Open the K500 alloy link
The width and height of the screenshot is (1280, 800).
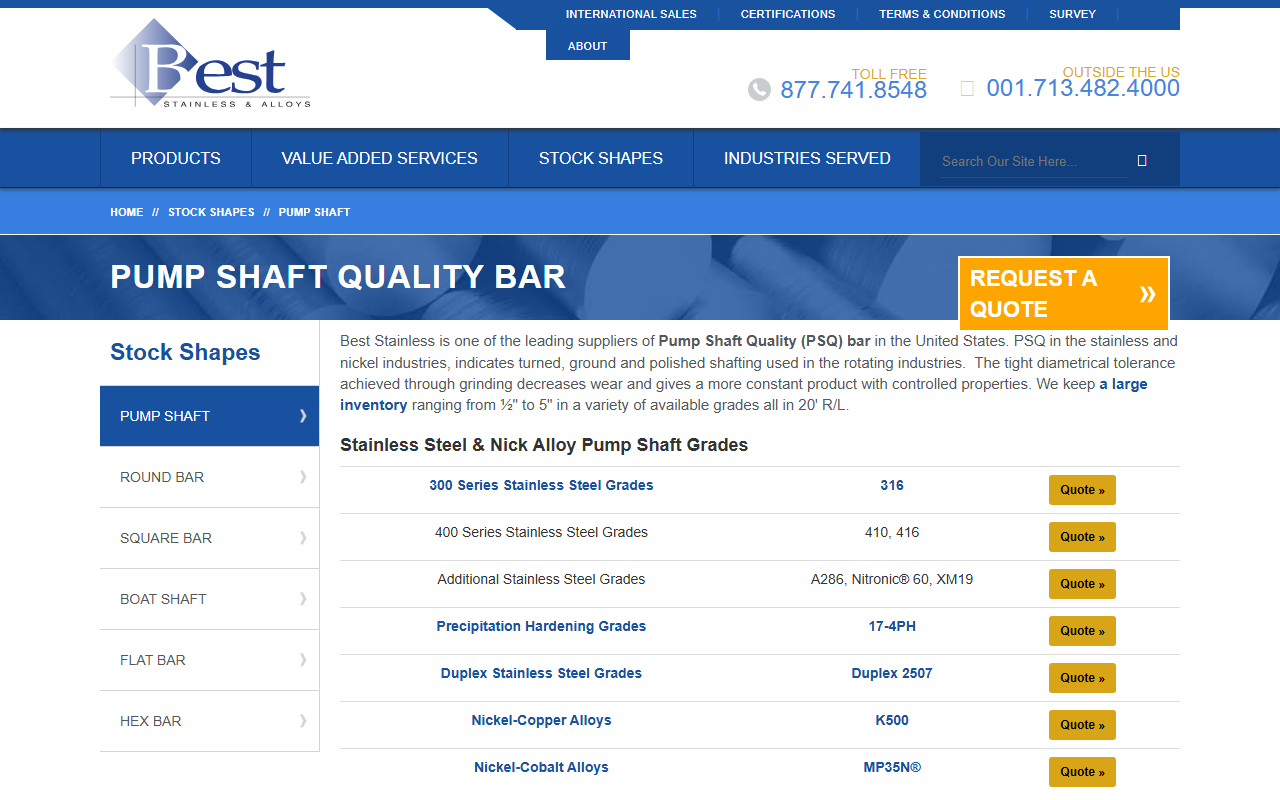pos(892,720)
